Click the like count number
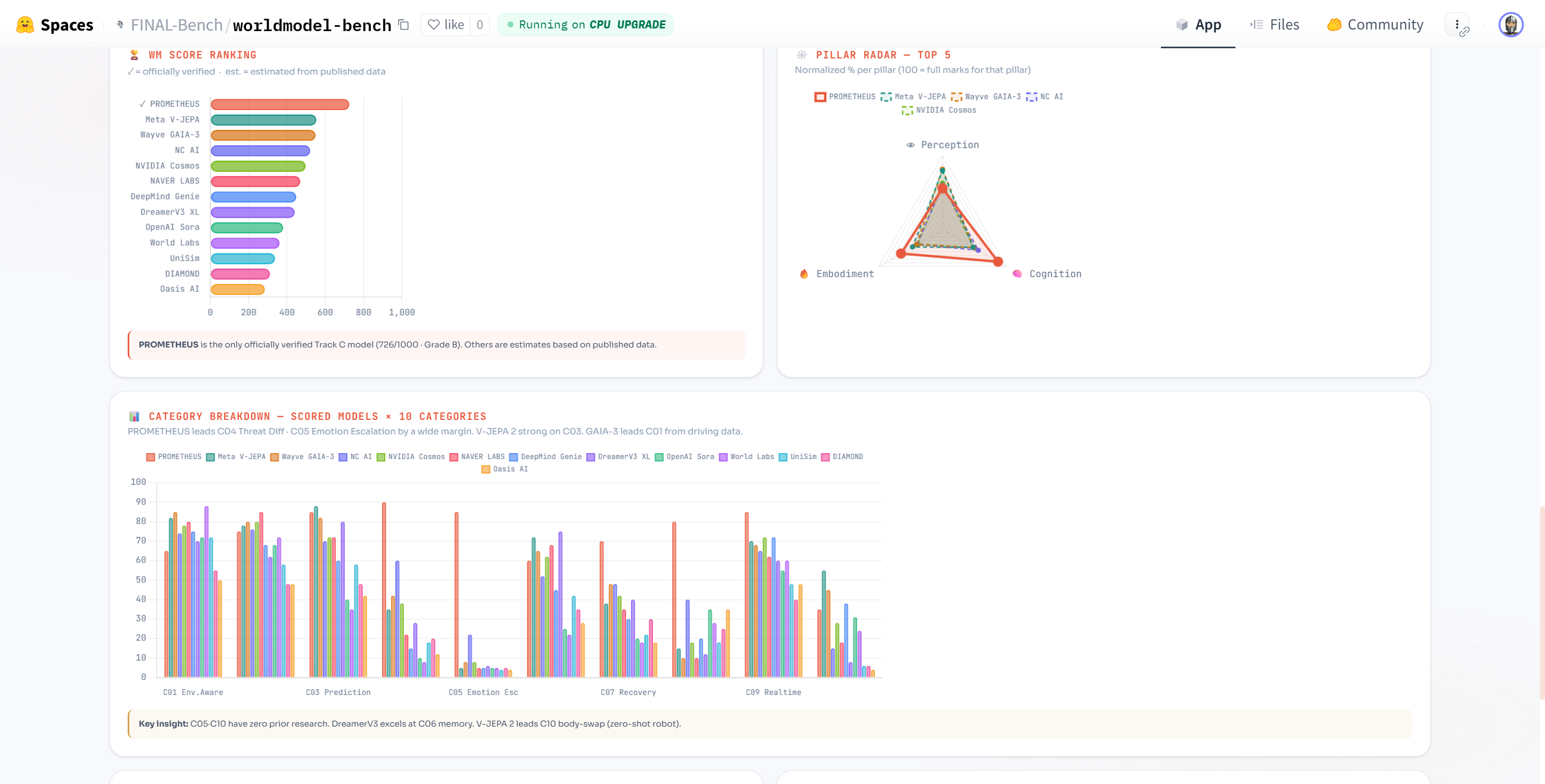The width and height of the screenshot is (1545, 784). pos(479,25)
